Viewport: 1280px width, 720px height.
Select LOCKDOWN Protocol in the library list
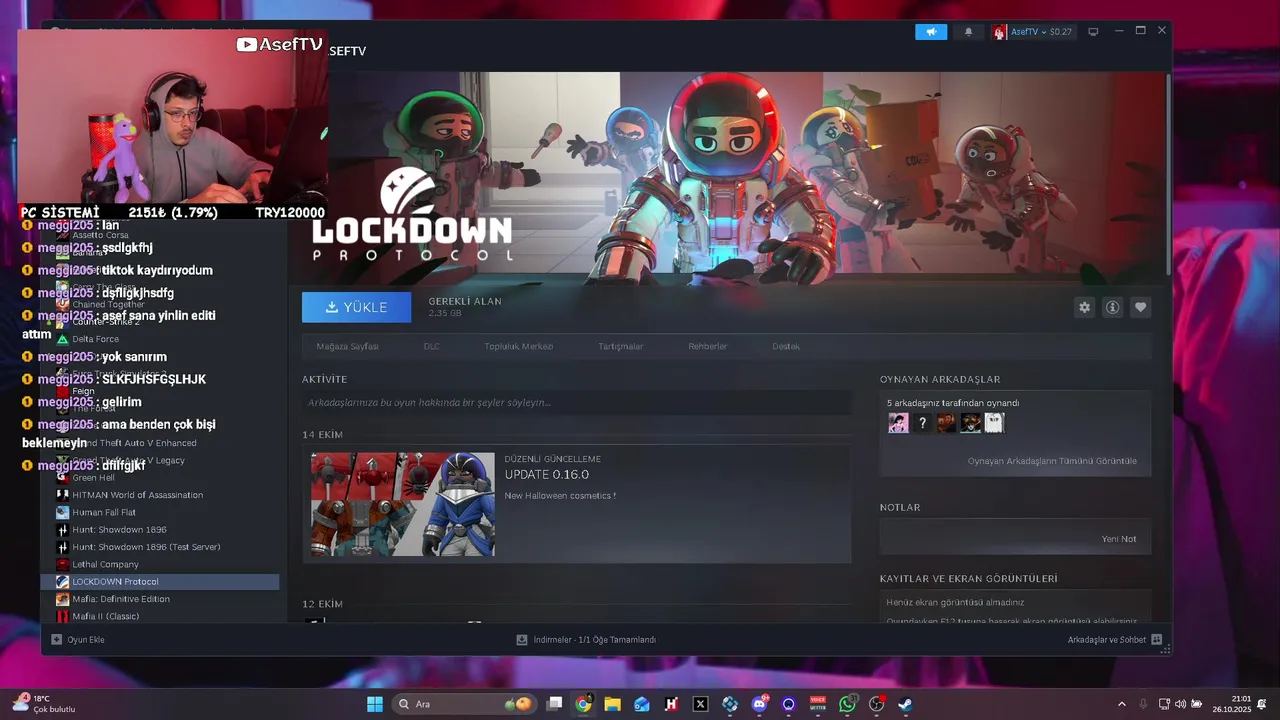160,581
